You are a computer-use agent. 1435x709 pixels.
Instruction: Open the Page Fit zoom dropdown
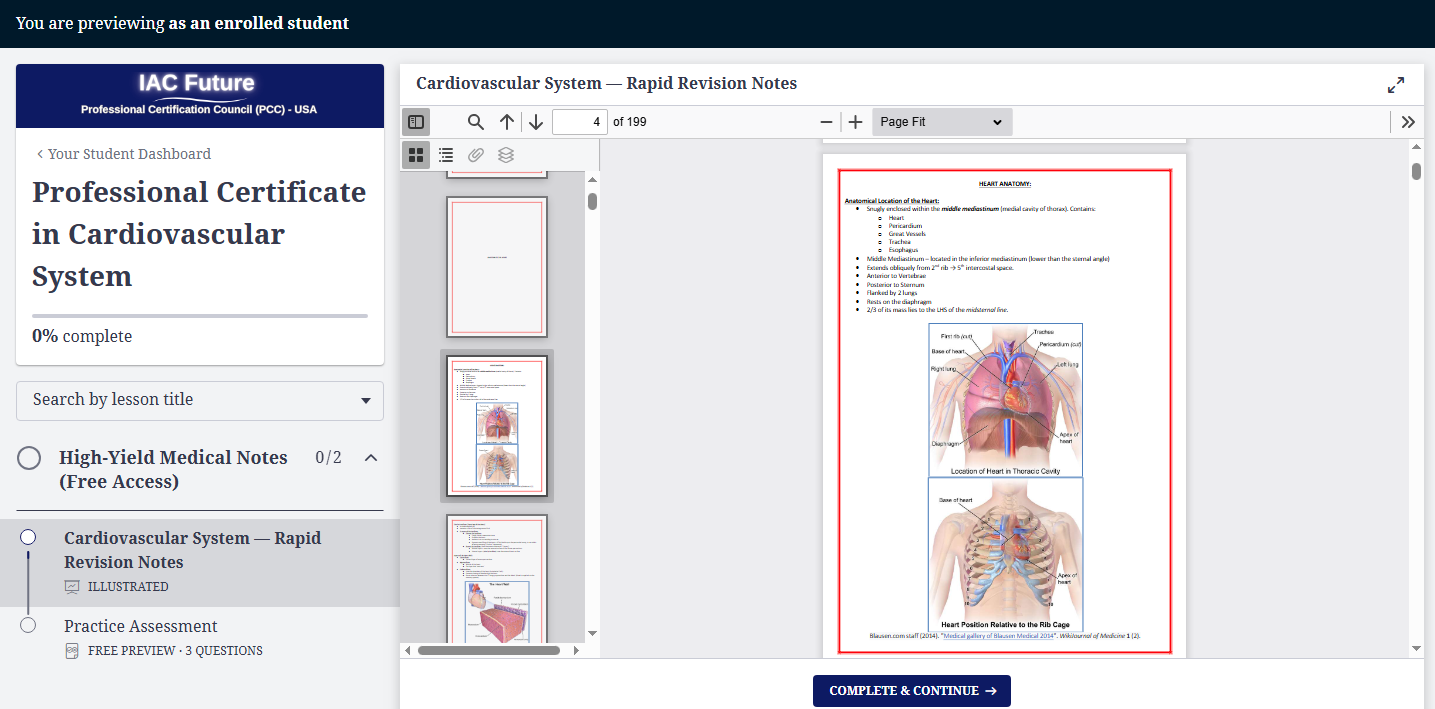point(941,122)
